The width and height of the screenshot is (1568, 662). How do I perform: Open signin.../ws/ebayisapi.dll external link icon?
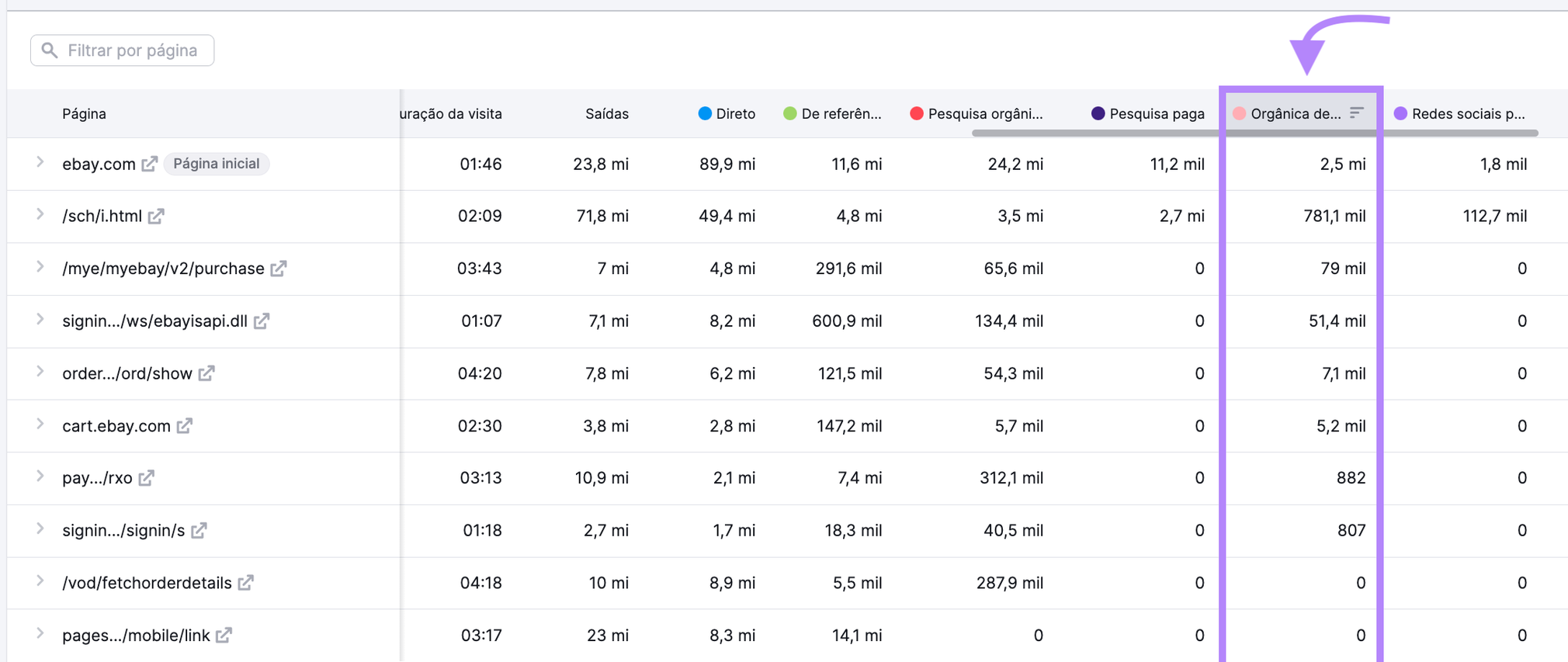click(262, 321)
